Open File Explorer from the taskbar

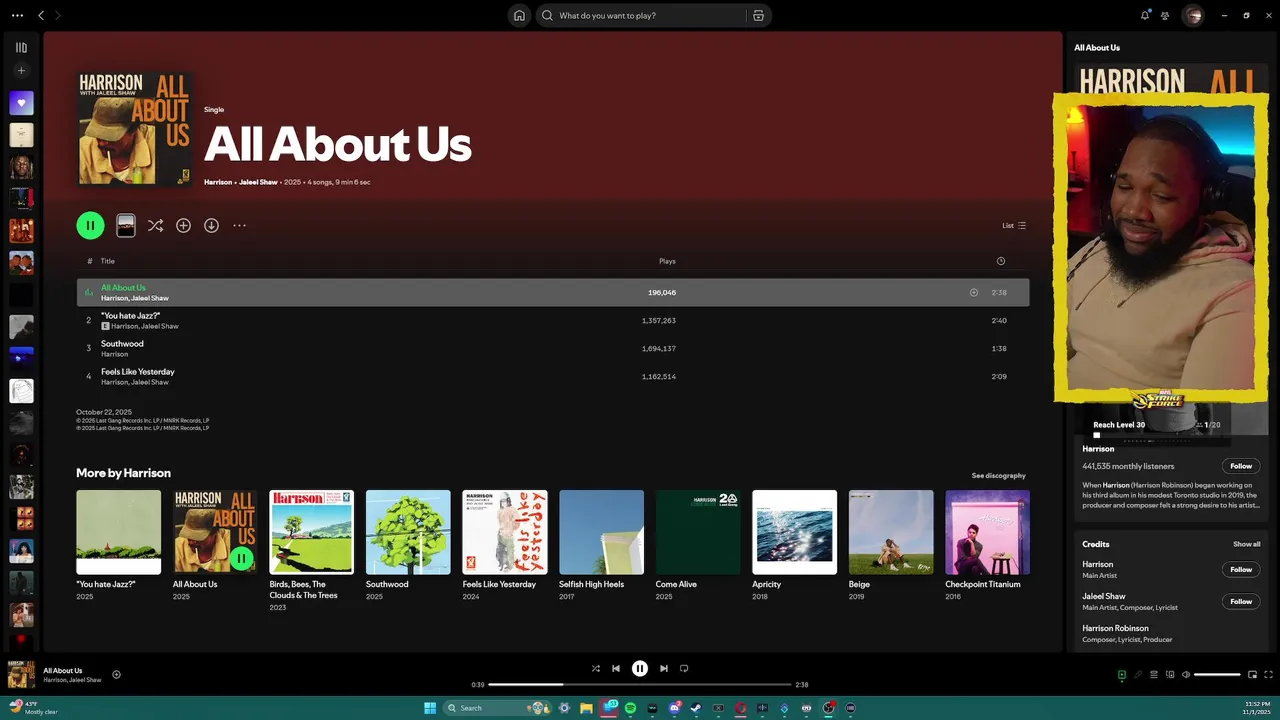[x=586, y=708]
